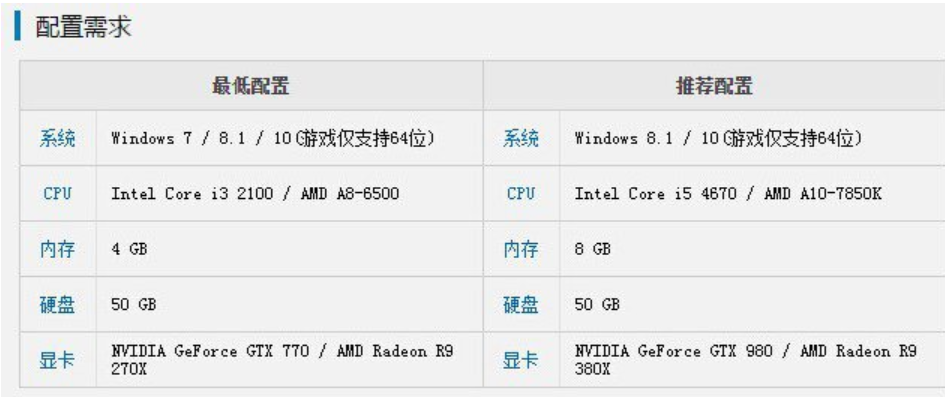Viewport: 945px width, 397px height.
Task: Select the 内存 link under 最低配置
Action: click(x=57, y=249)
